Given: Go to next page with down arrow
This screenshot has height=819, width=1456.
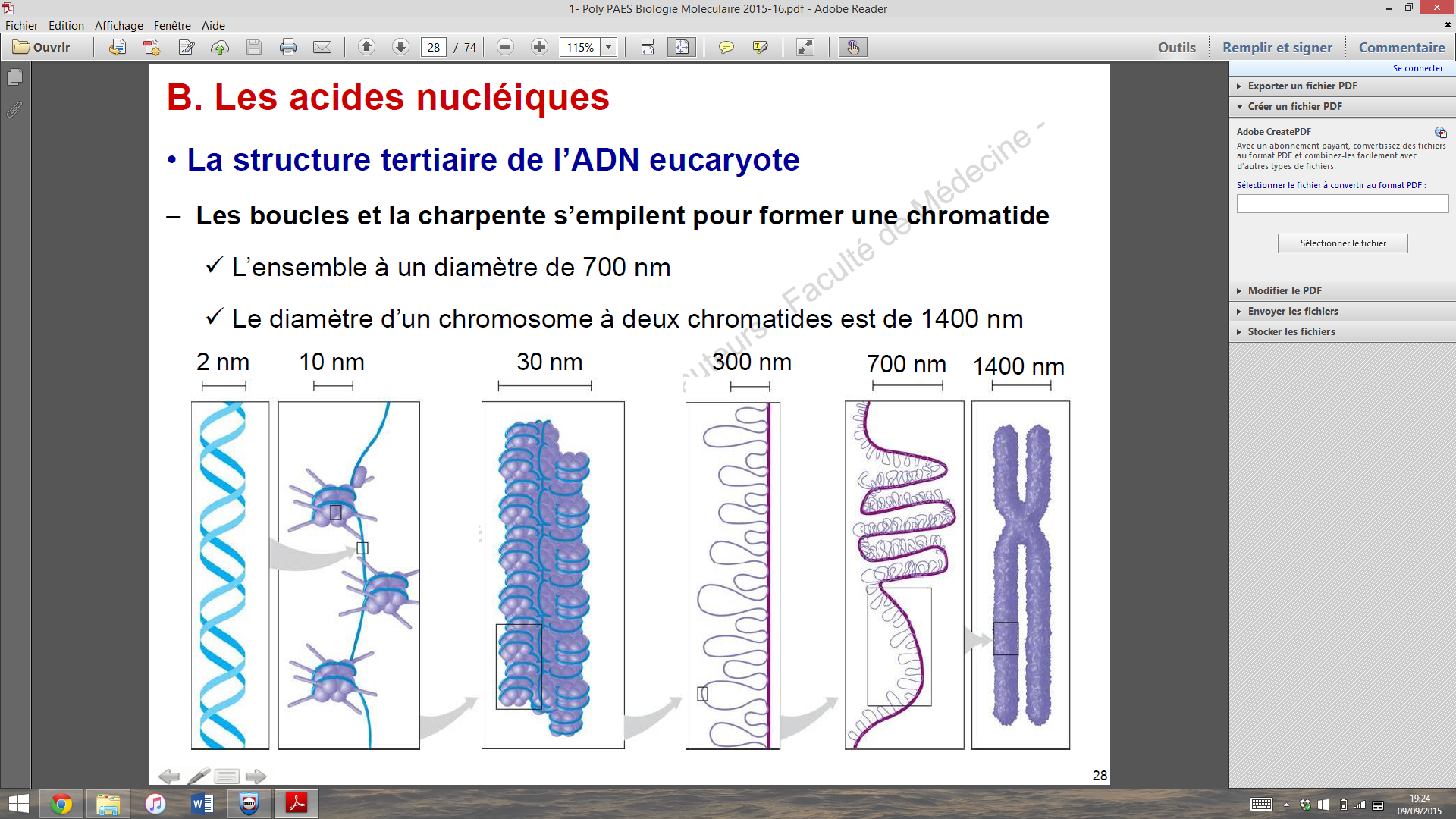Looking at the screenshot, I should [x=400, y=47].
